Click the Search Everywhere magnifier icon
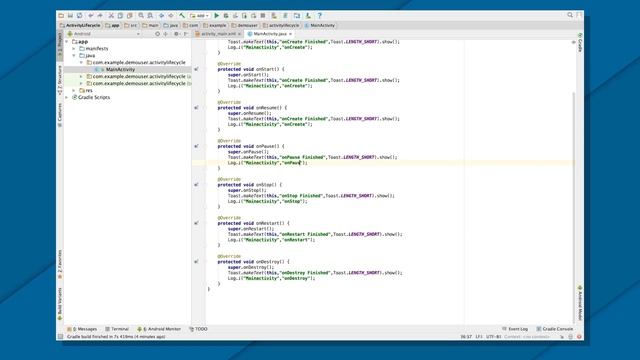640x360 pixels. (570, 15)
